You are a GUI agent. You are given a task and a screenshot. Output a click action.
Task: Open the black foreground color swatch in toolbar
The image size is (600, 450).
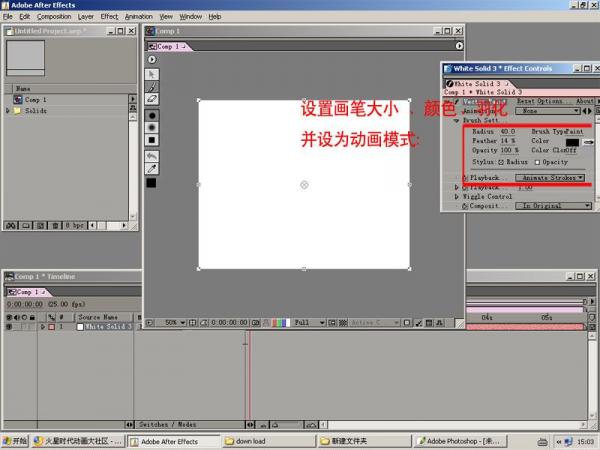pos(151,183)
